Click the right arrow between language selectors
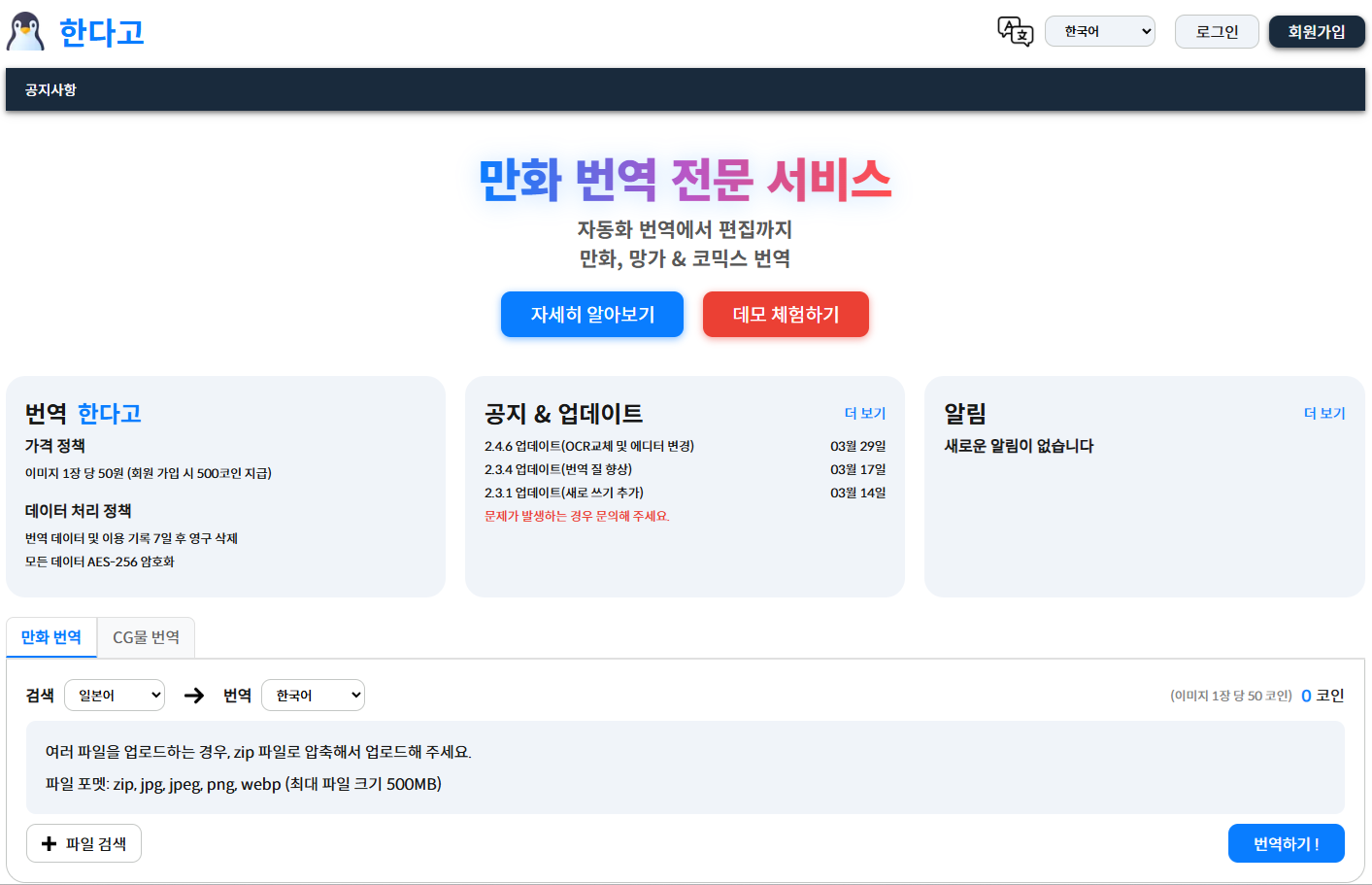 [194, 696]
